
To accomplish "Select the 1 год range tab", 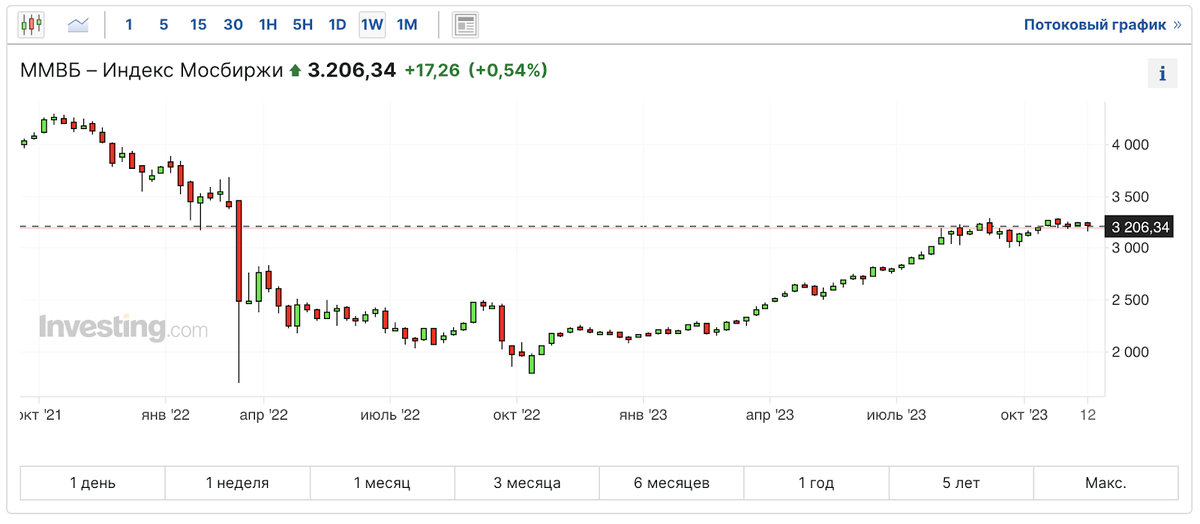I will coord(816,483).
